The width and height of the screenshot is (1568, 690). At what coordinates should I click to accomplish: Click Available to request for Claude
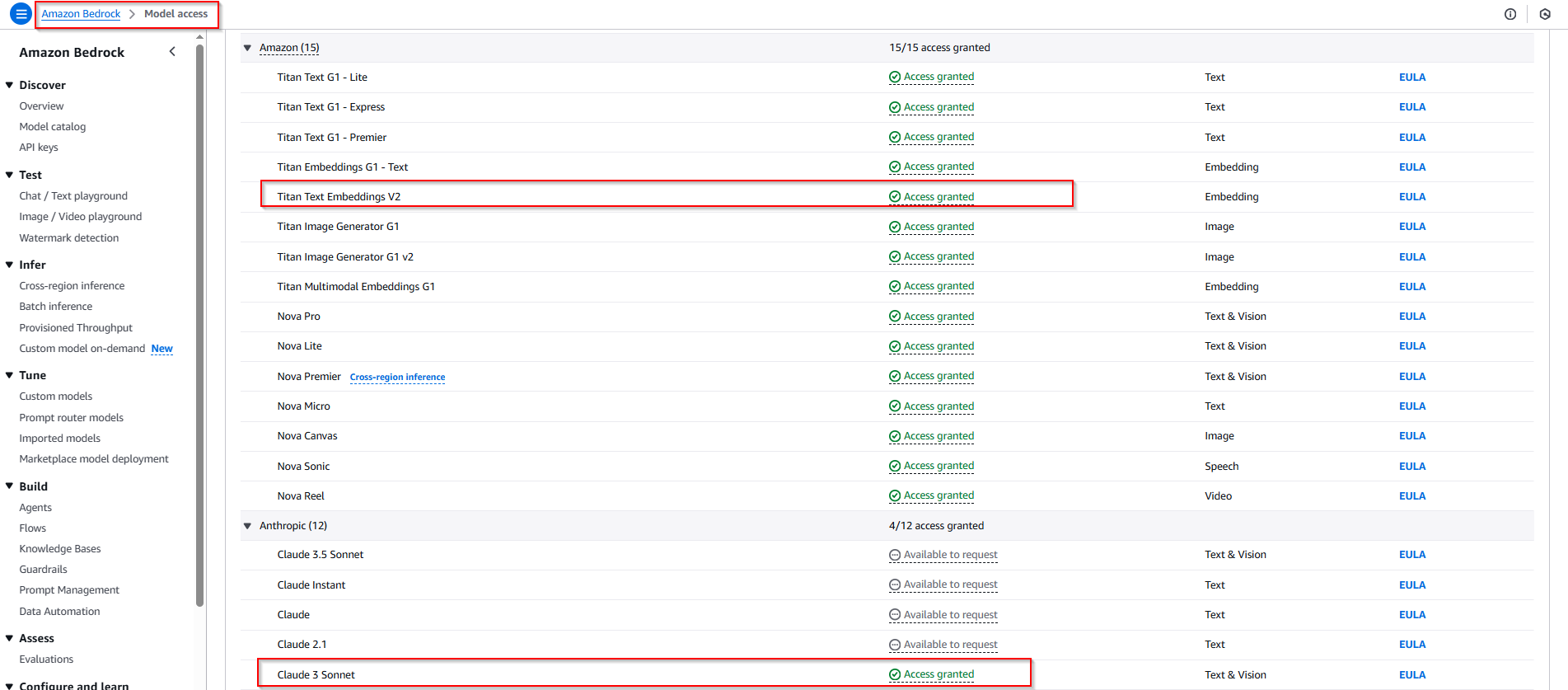coord(943,615)
